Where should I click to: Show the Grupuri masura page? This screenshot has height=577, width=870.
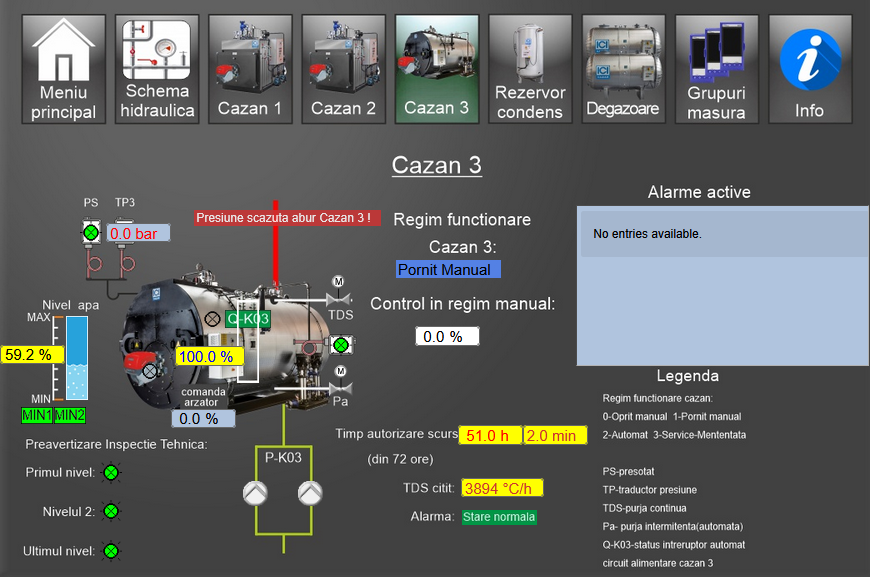point(716,69)
